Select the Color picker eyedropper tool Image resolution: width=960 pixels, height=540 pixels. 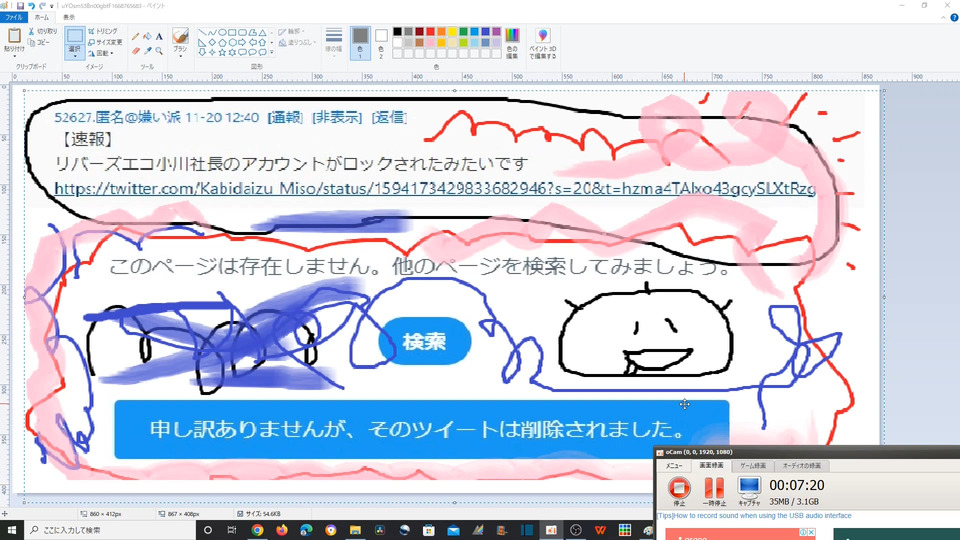pyautogui.click(x=147, y=51)
